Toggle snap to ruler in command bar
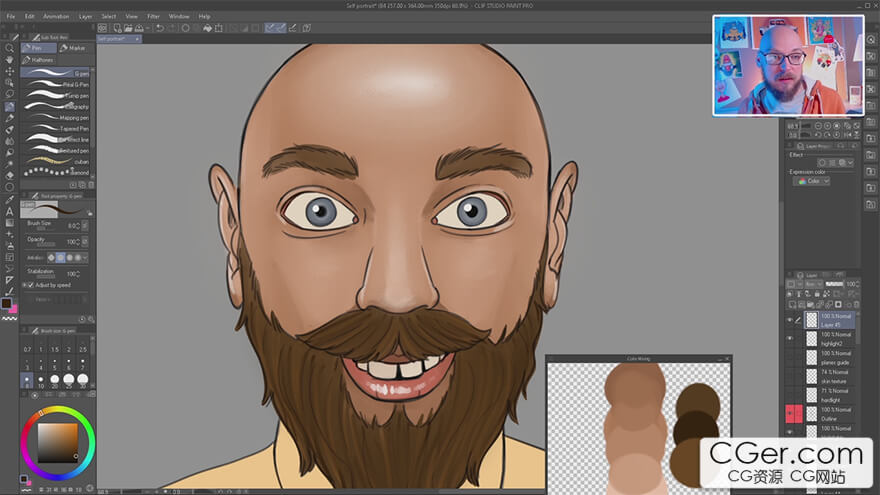Screen dimensions: 880x495 (269, 28)
